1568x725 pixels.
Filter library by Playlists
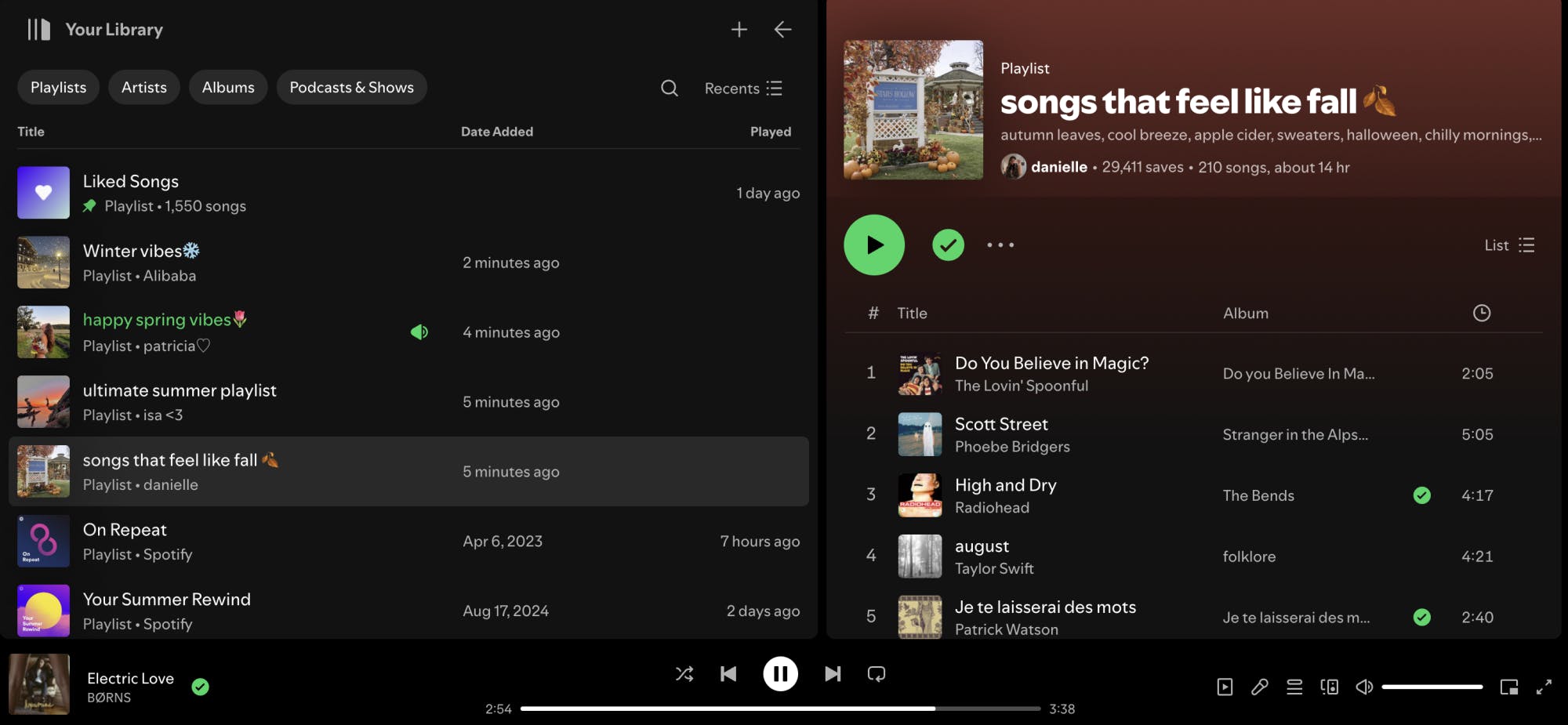[58, 88]
